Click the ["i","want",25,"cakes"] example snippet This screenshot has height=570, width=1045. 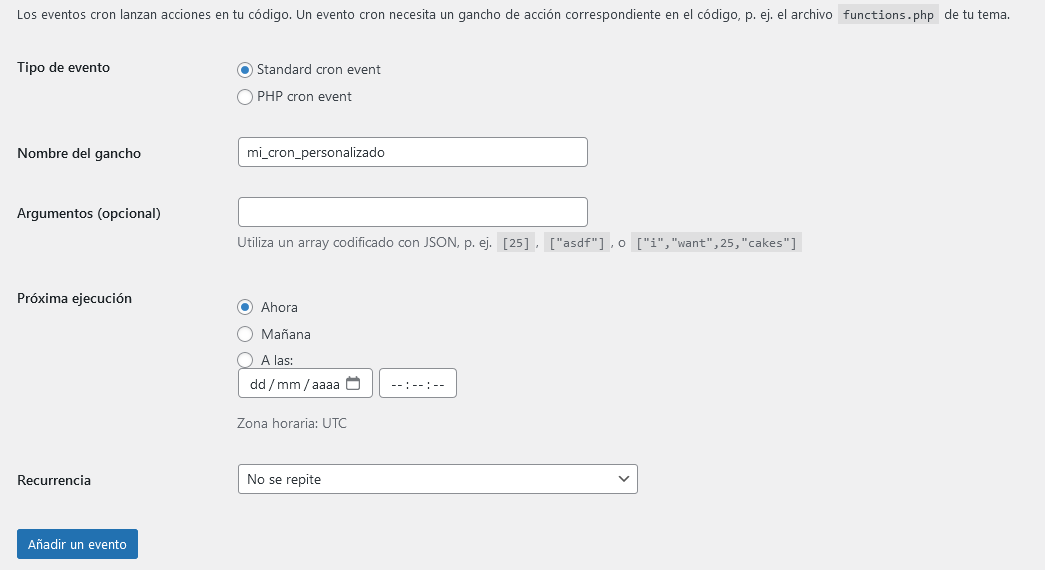point(716,242)
